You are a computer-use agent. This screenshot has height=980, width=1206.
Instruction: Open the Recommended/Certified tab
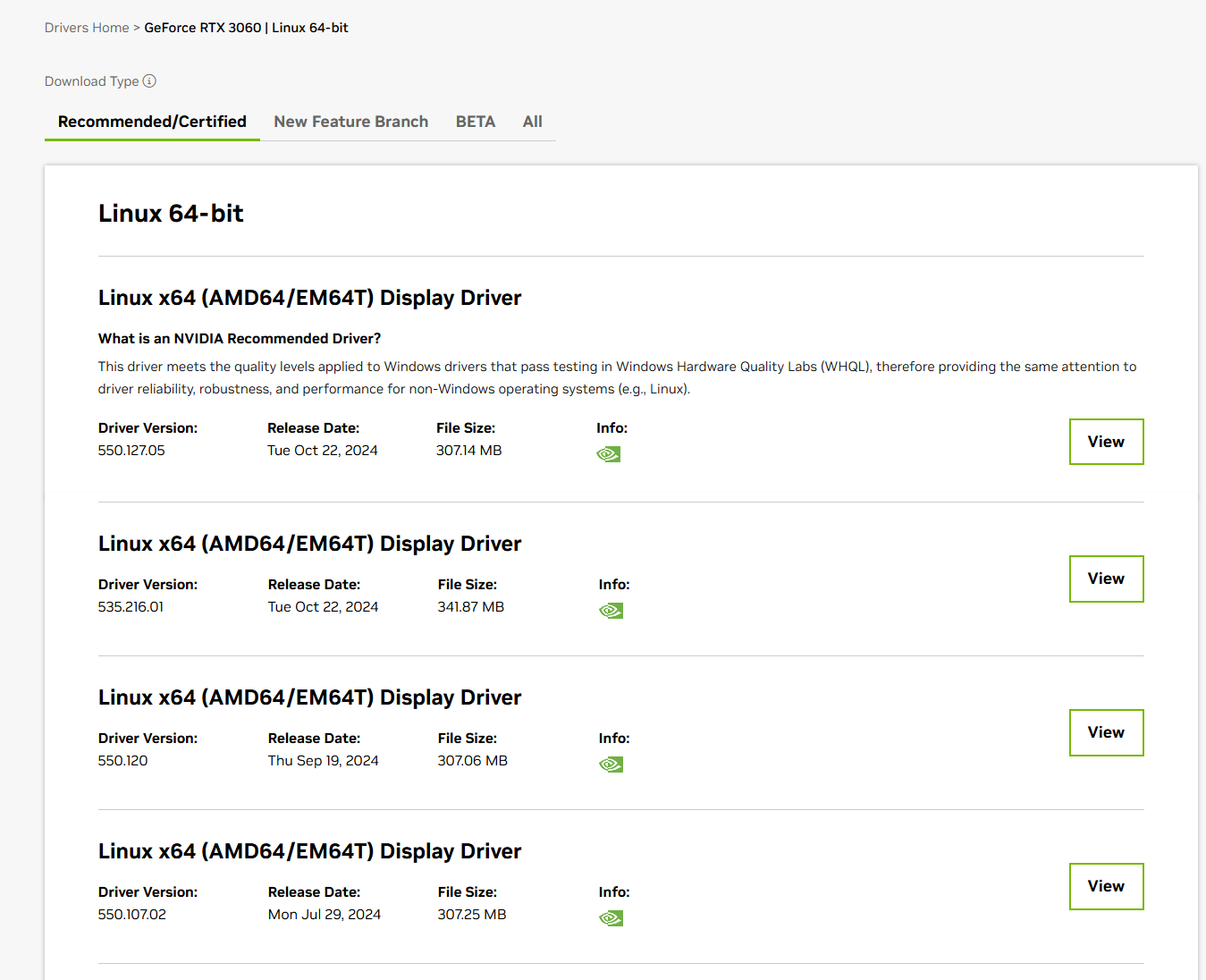coord(152,122)
